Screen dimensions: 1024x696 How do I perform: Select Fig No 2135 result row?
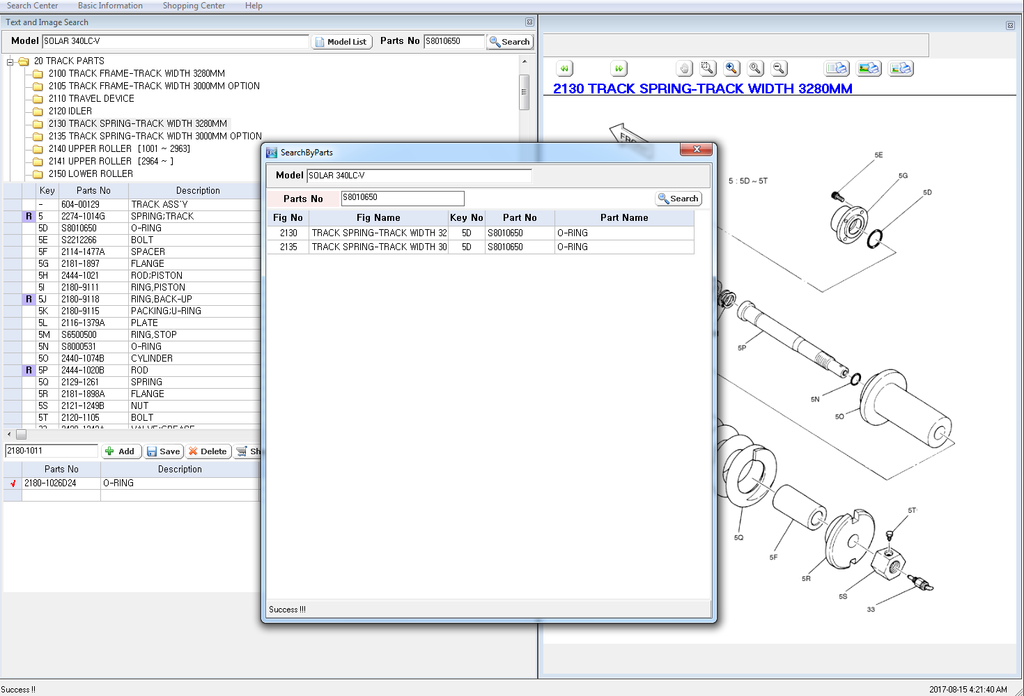(481, 247)
